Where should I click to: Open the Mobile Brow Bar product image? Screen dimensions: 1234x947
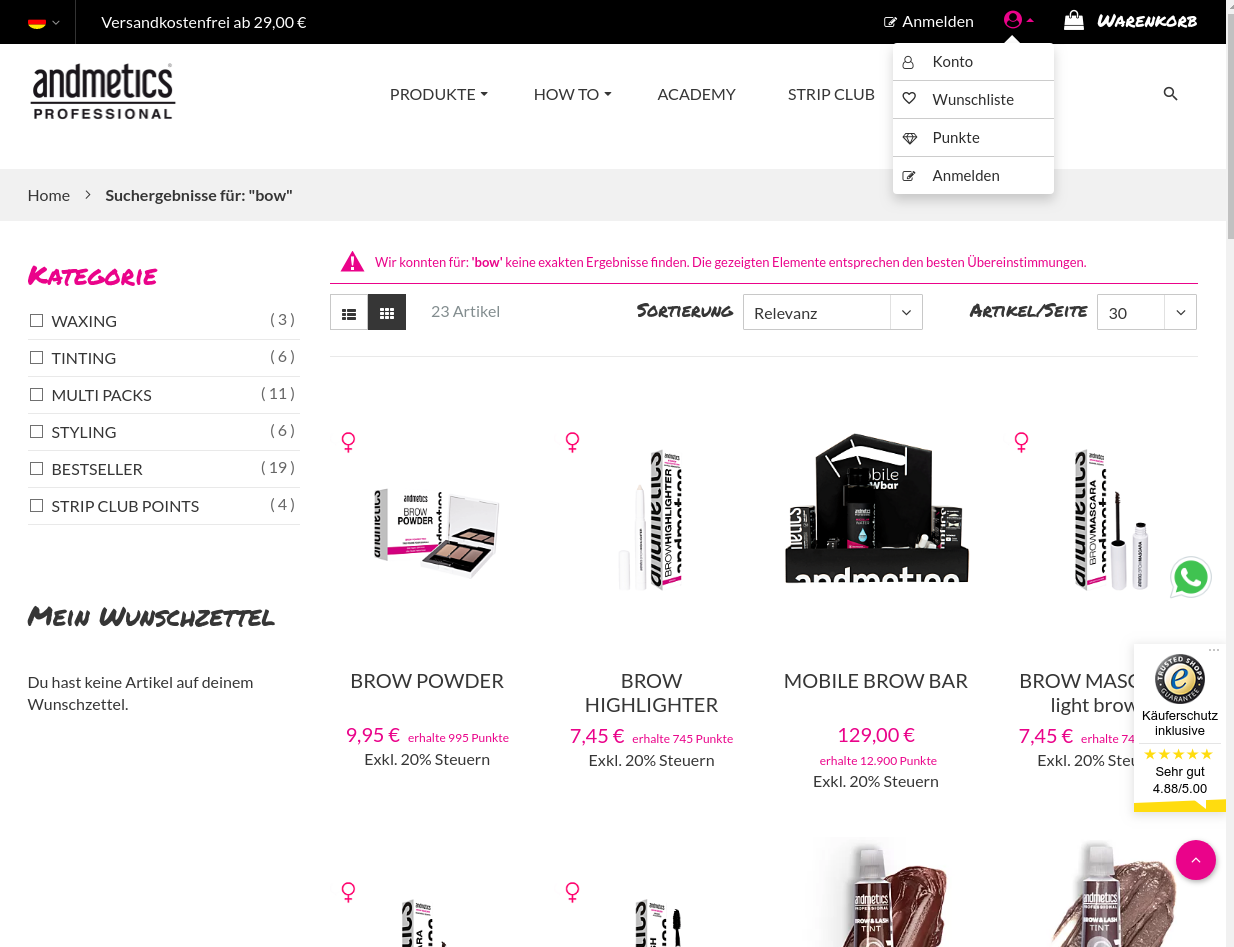pyautogui.click(x=876, y=507)
